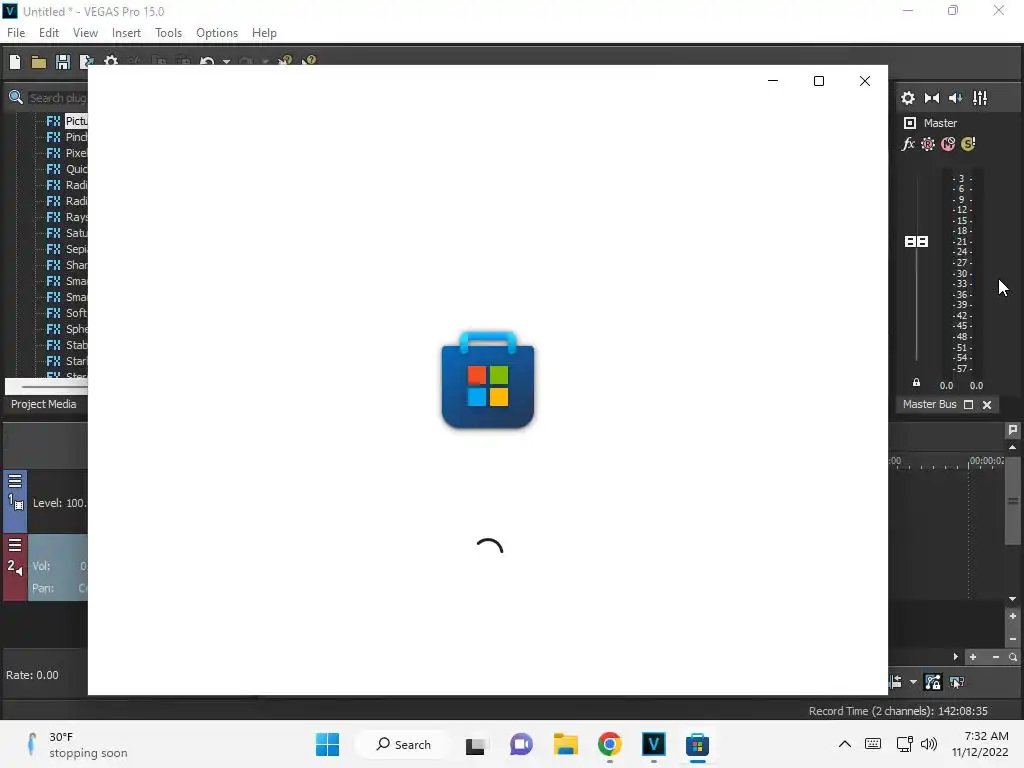Select the Pictu... FX plug-in item
Image resolution: width=1024 pixels, height=768 pixels.
[x=67, y=121]
